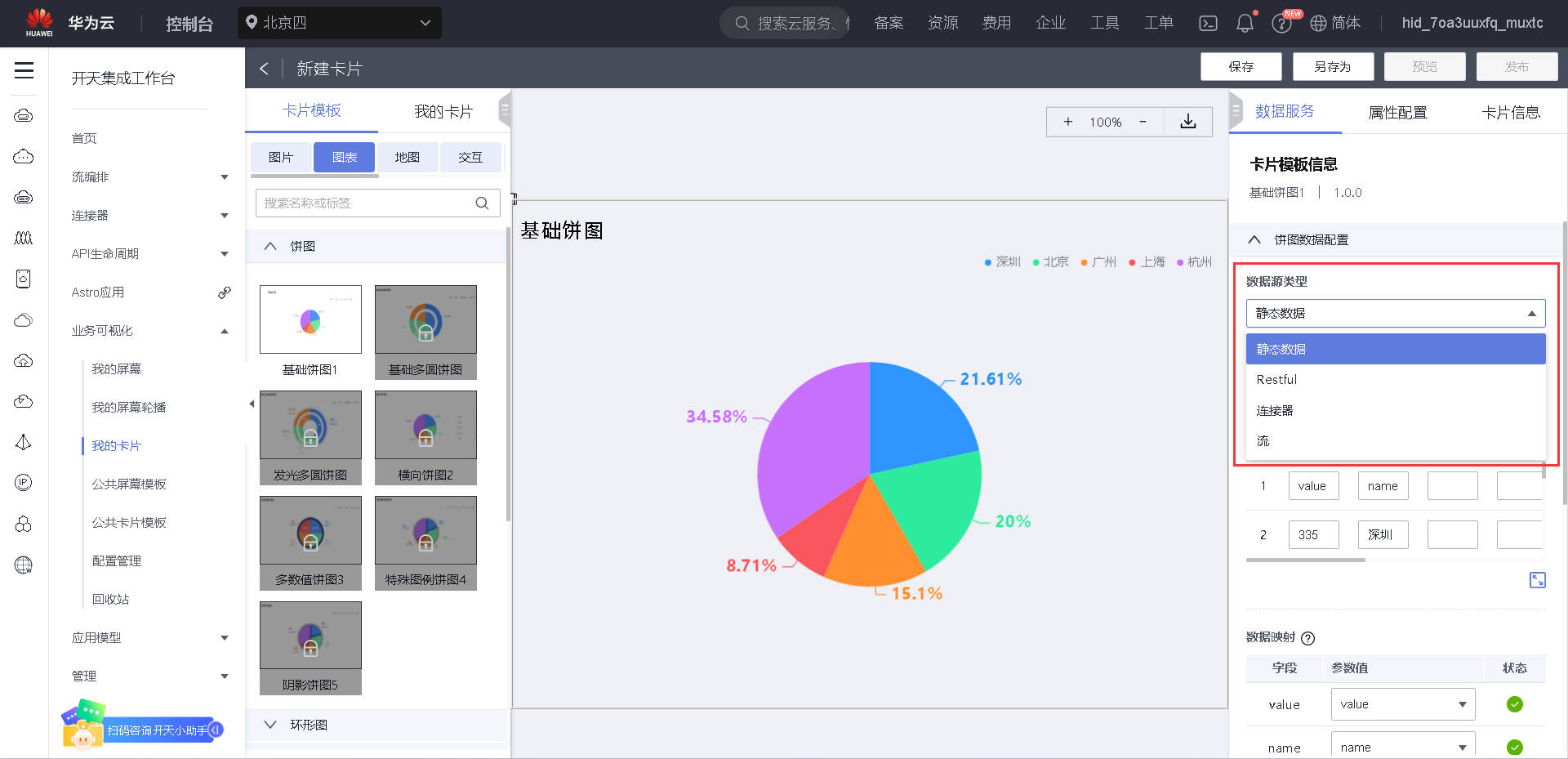The width and height of the screenshot is (1568, 759).
Task: Open the value field mapping dropdown
Action: (1403, 704)
